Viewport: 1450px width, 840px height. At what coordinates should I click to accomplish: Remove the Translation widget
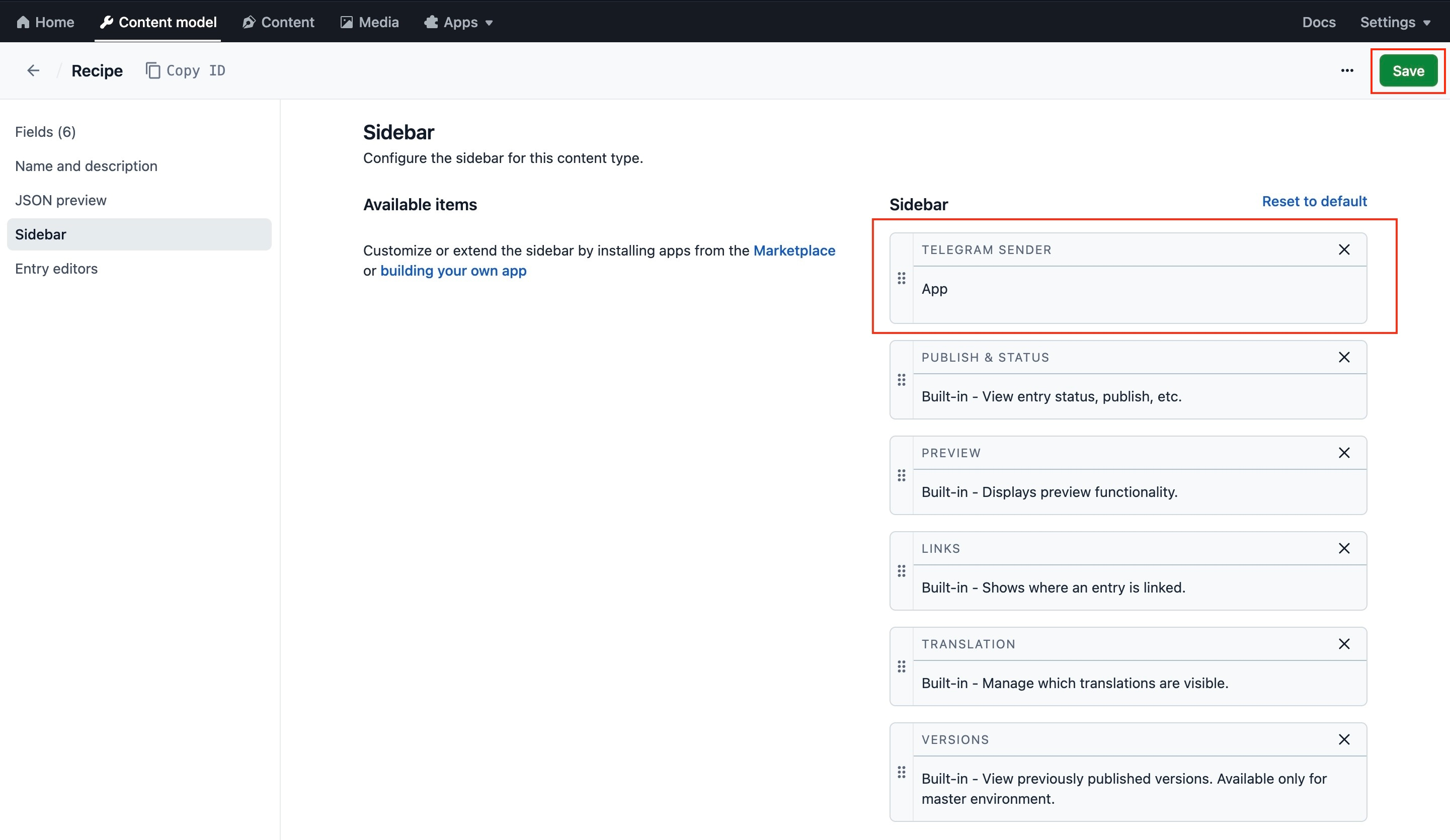(1345, 644)
